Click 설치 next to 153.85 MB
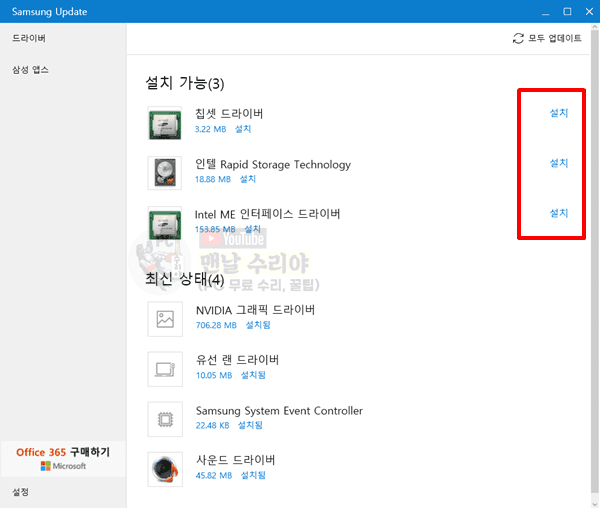Image resolution: width=600 pixels, height=508 pixels. [x=253, y=229]
